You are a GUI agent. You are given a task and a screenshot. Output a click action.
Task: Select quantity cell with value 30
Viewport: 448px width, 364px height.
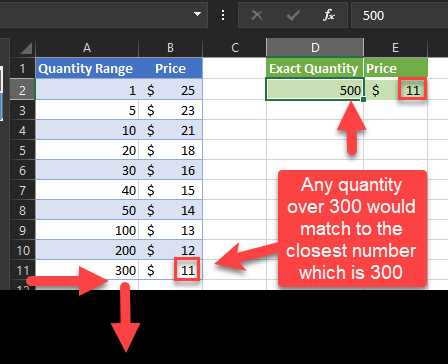click(x=87, y=170)
